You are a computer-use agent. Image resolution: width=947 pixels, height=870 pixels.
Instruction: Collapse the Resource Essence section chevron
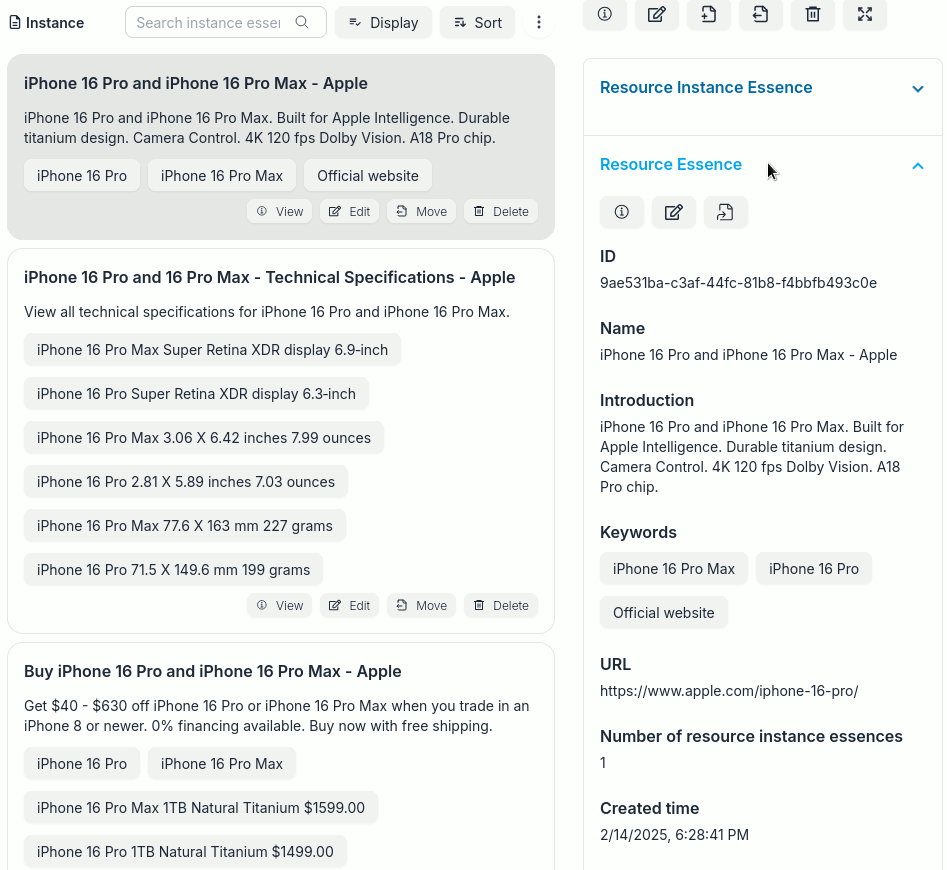pyautogui.click(x=917, y=165)
